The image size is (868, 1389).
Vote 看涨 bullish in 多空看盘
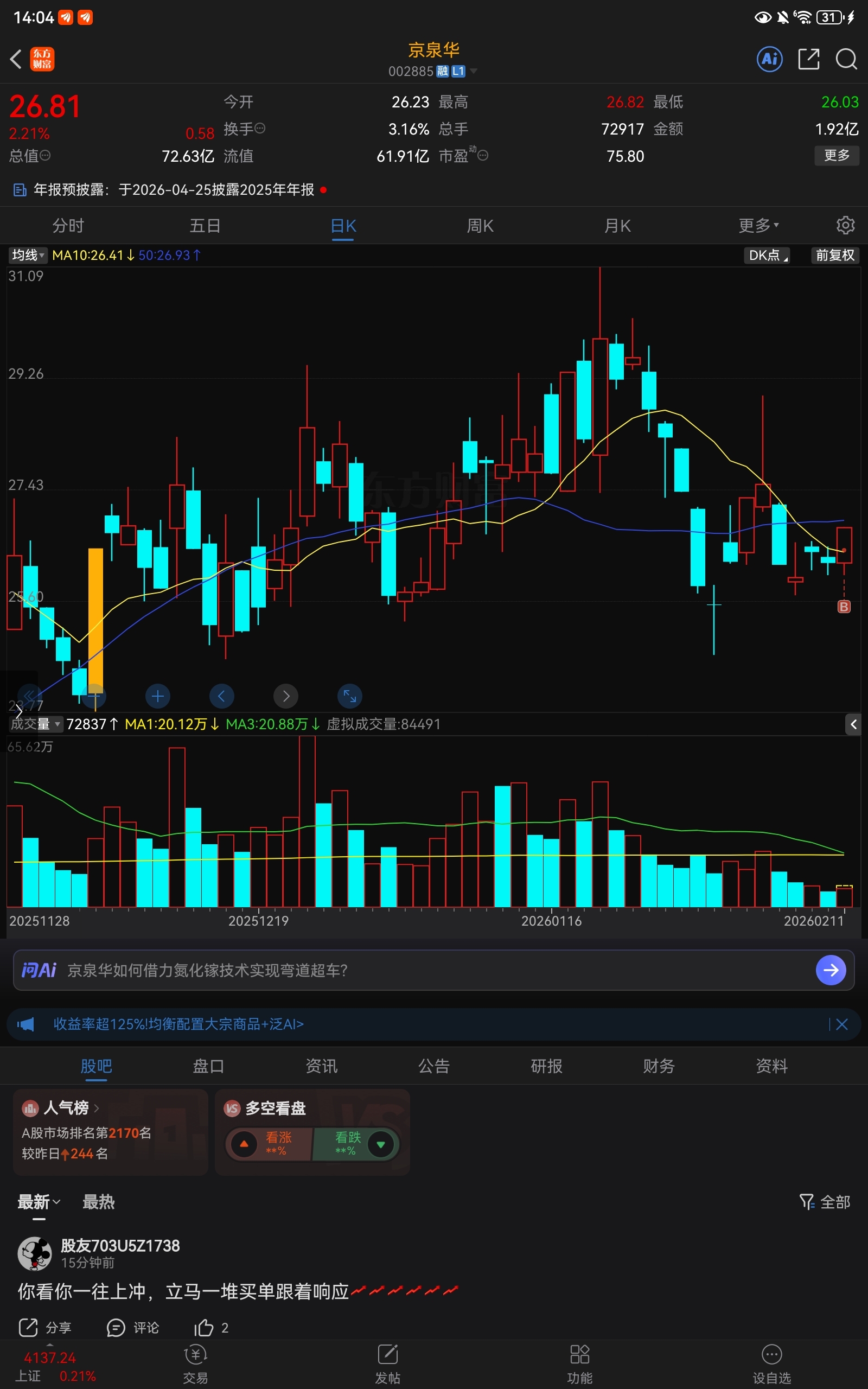coord(269,1144)
